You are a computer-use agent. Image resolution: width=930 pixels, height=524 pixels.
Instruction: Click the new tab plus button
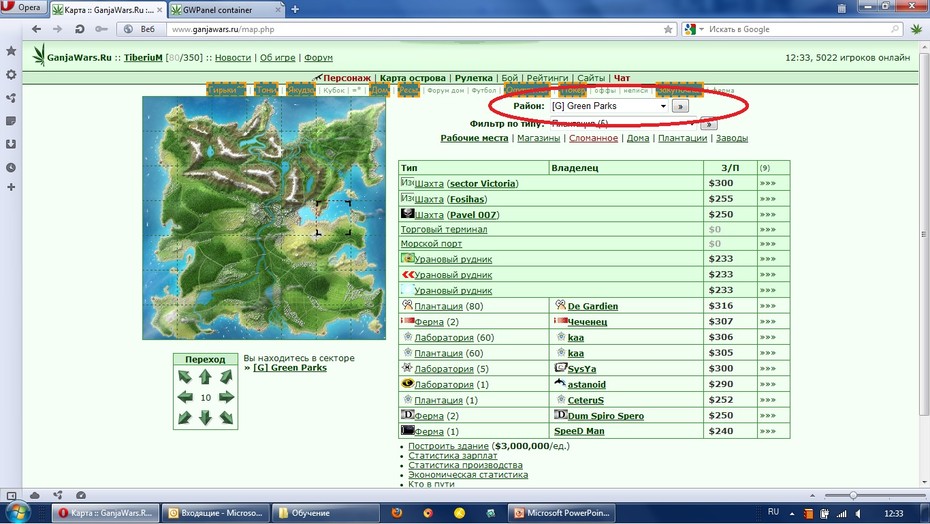click(295, 9)
